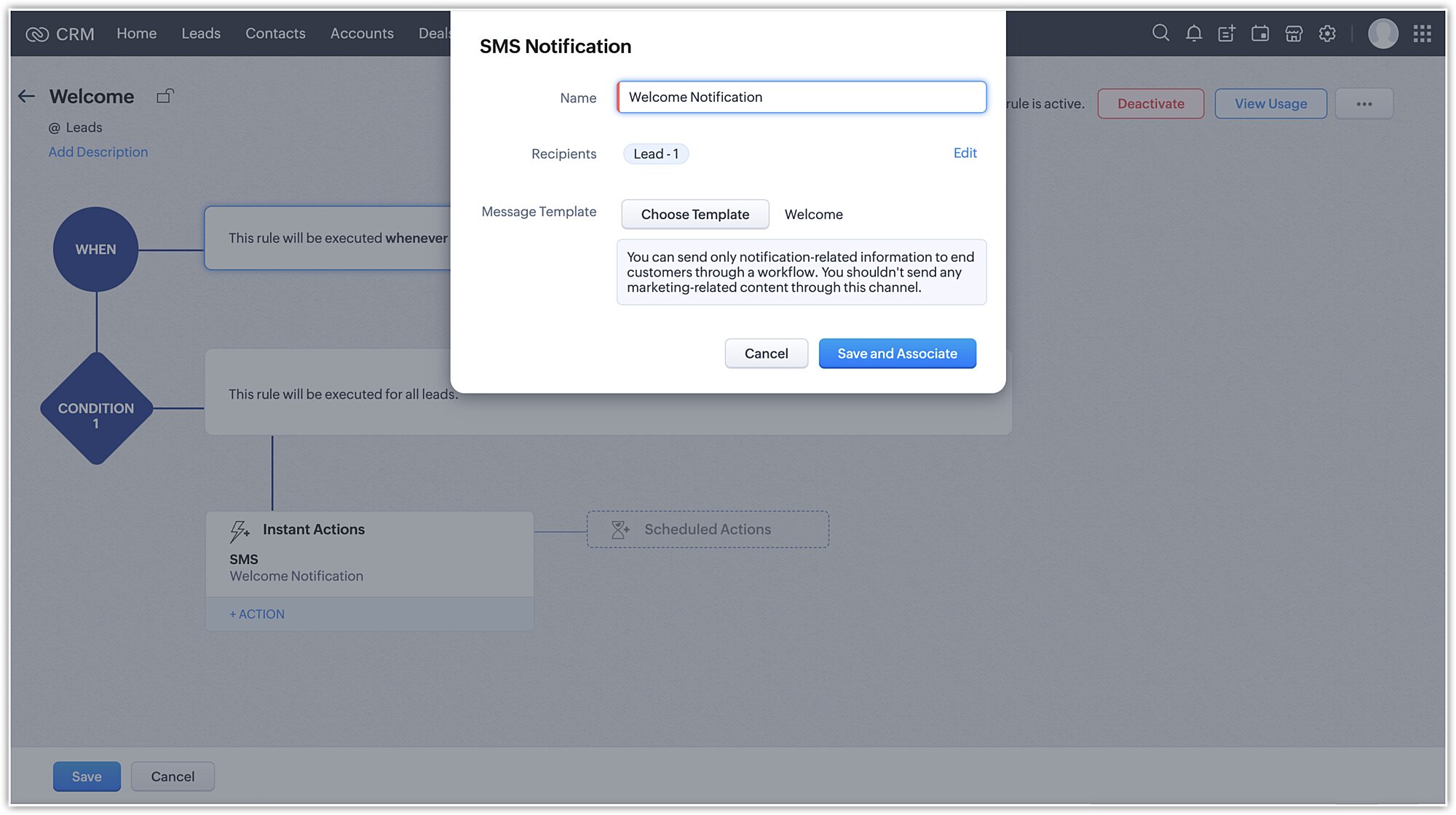Edit the recipients list
The image size is (1456, 815).
(x=965, y=154)
